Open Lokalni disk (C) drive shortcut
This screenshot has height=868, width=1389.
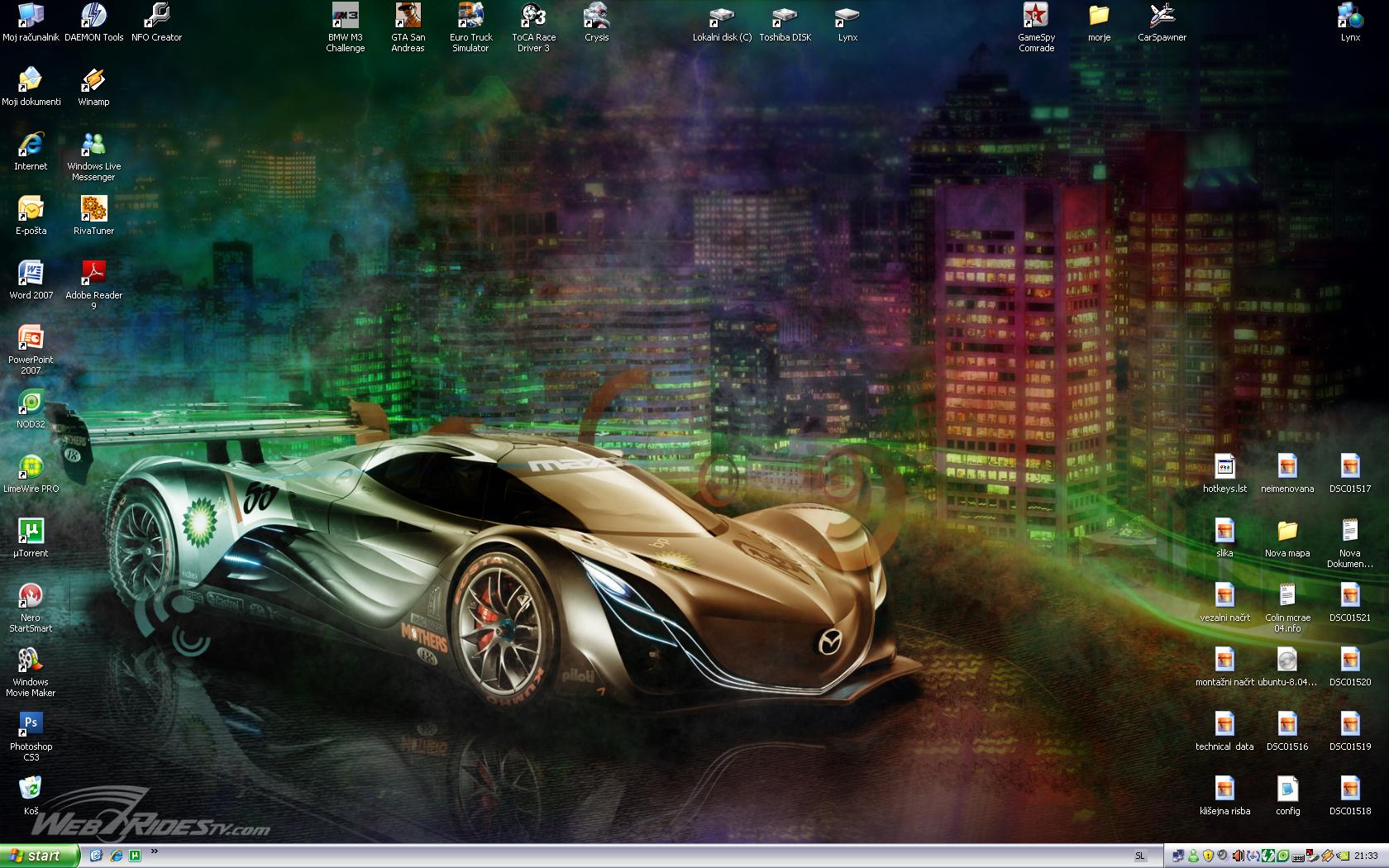click(x=722, y=23)
